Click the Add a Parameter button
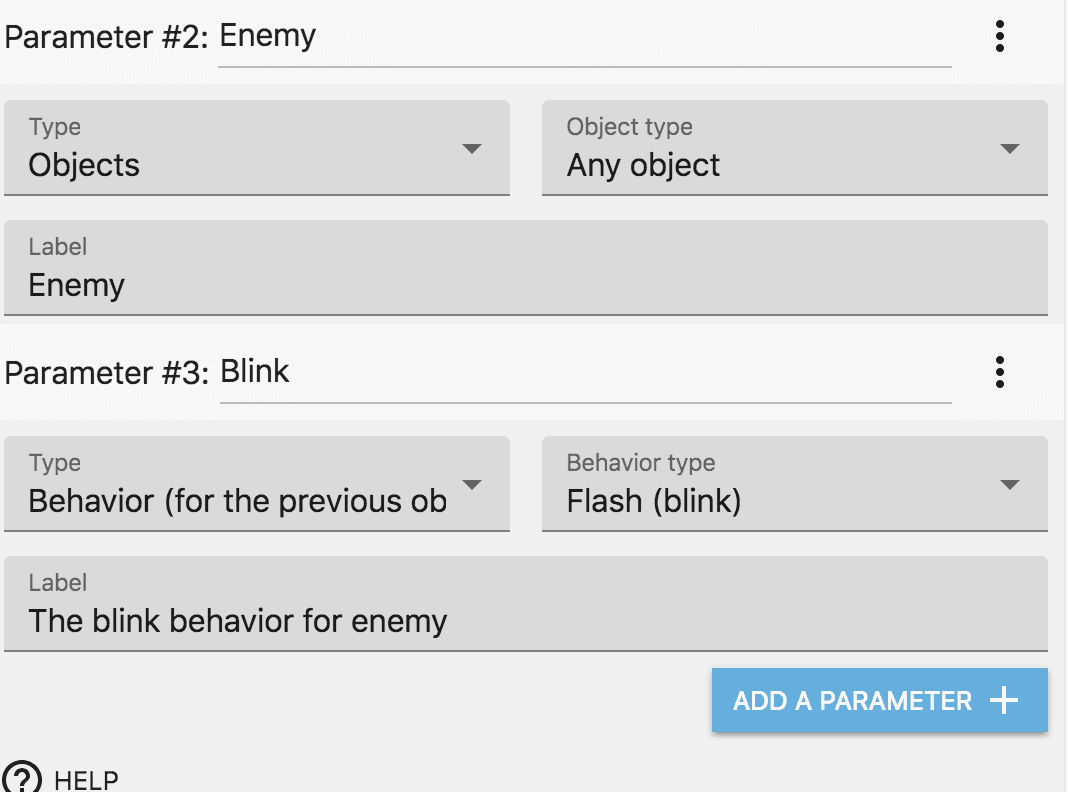The height and width of the screenshot is (792, 1068). coord(879,701)
